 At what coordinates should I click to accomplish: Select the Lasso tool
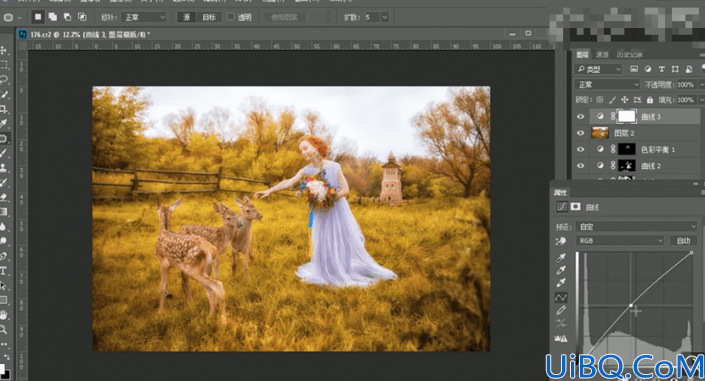pos(4,80)
